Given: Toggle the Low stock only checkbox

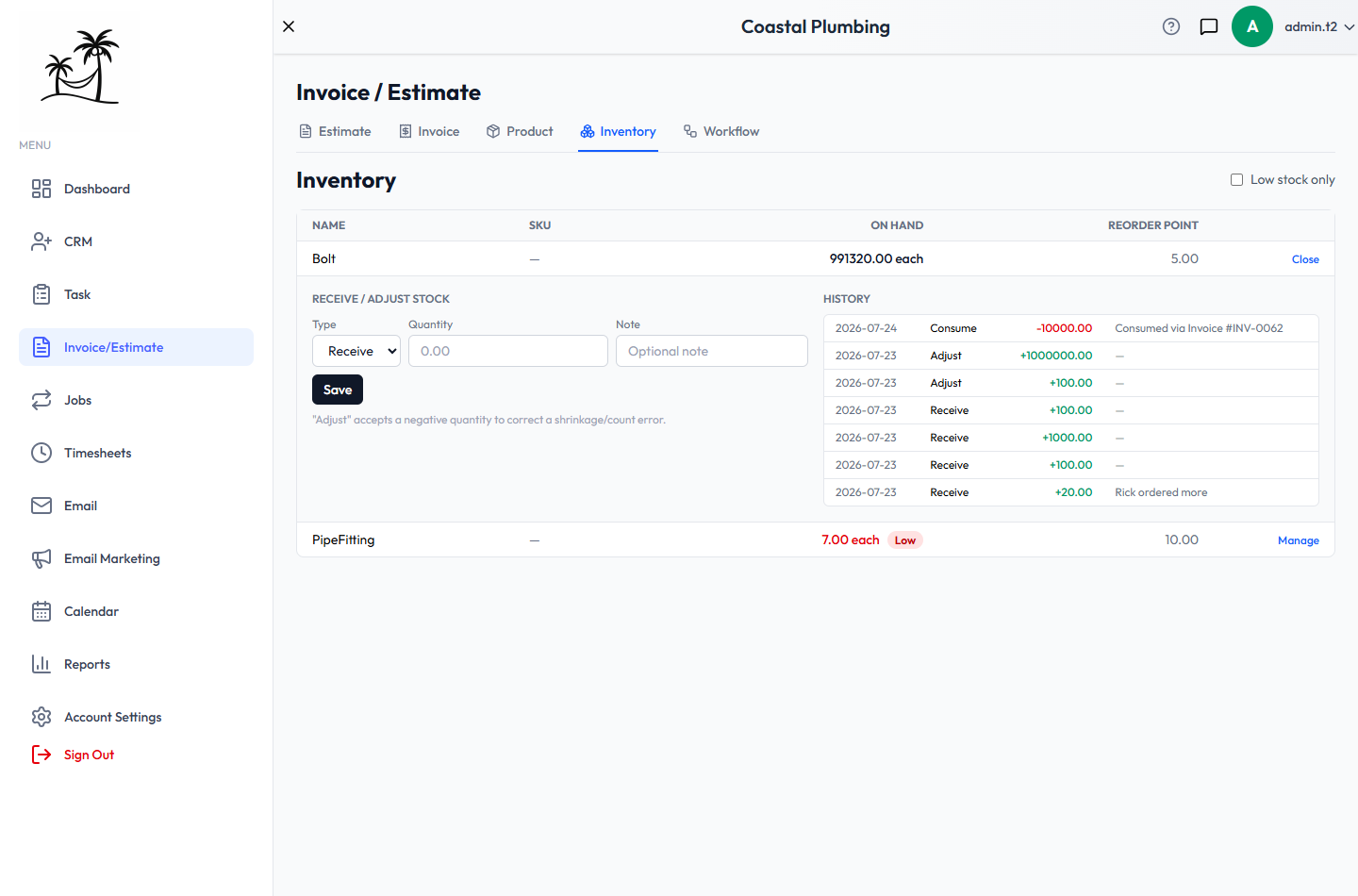Looking at the screenshot, I should tap(1236, 179).
